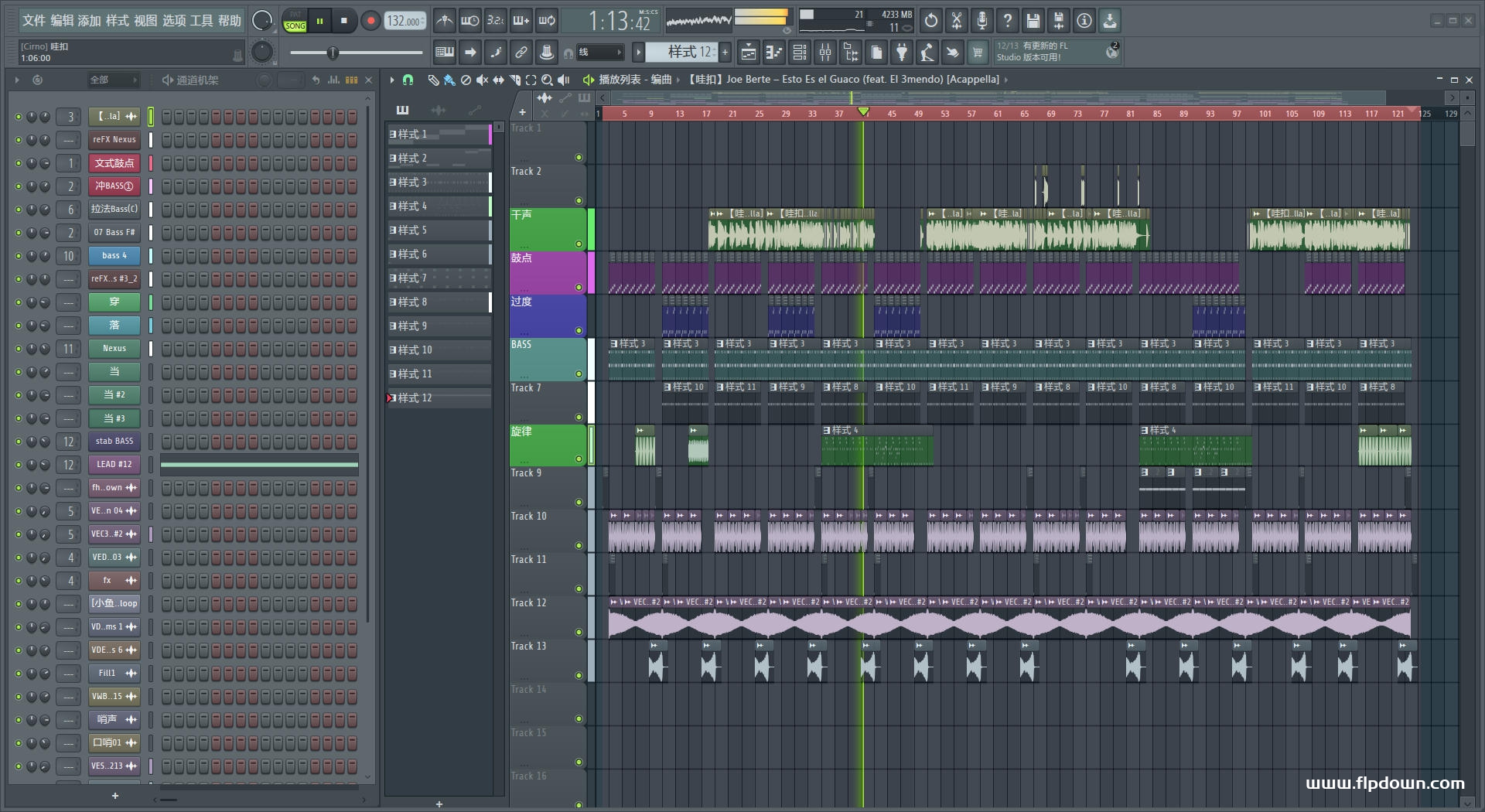Select the paint brush tool in playlist

[449, 80]
